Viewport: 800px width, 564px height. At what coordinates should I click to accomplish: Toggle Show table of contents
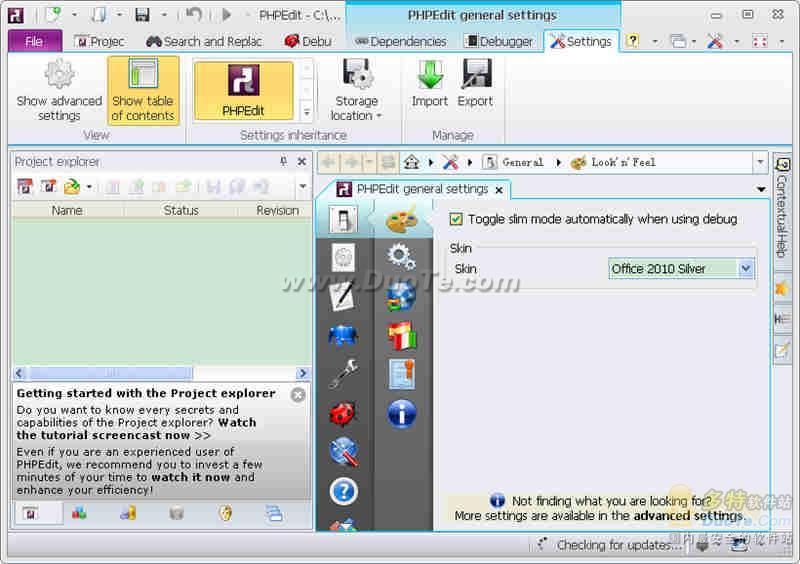pyautogui.click(x=143, y=90)
